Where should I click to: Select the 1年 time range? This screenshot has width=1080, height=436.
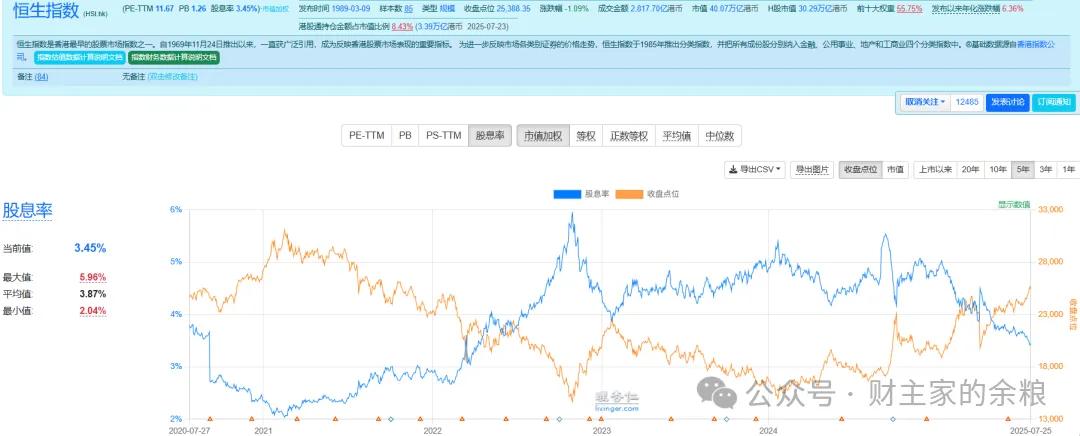pyautogui.click(x=1068, y=169)
